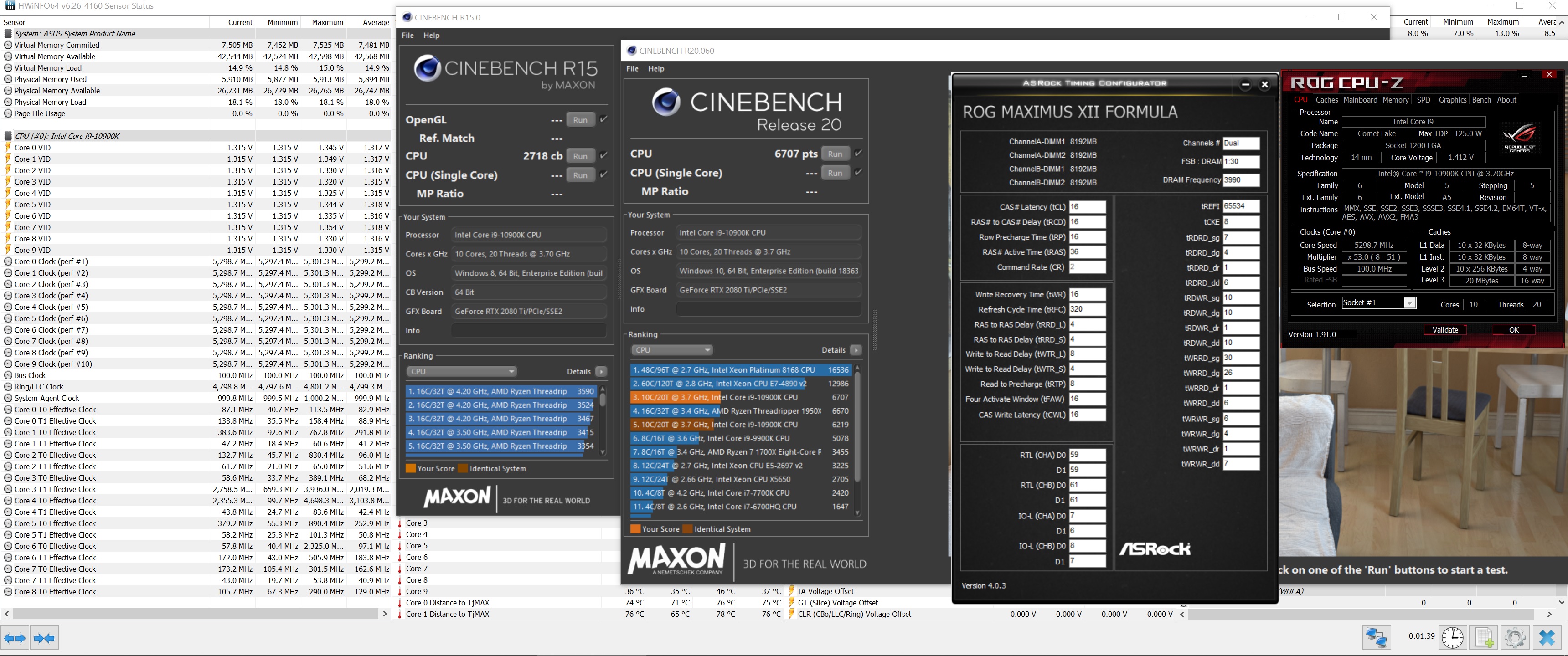Toggle Cinebench R20 CPU Single Core checkbox

(858, 172)
